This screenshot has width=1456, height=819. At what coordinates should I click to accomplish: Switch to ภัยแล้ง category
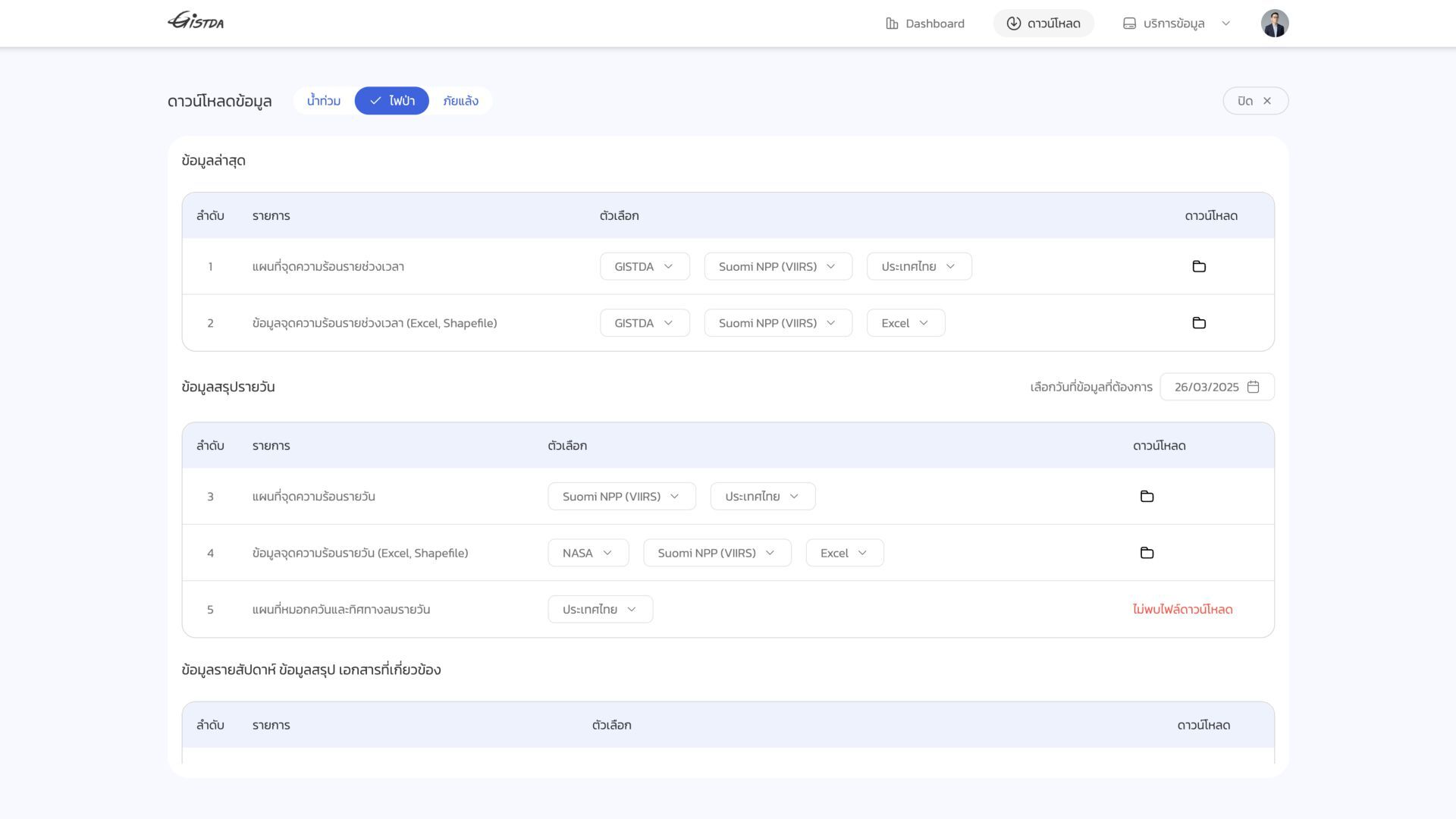pyautogui.click(x=460, y=101)
